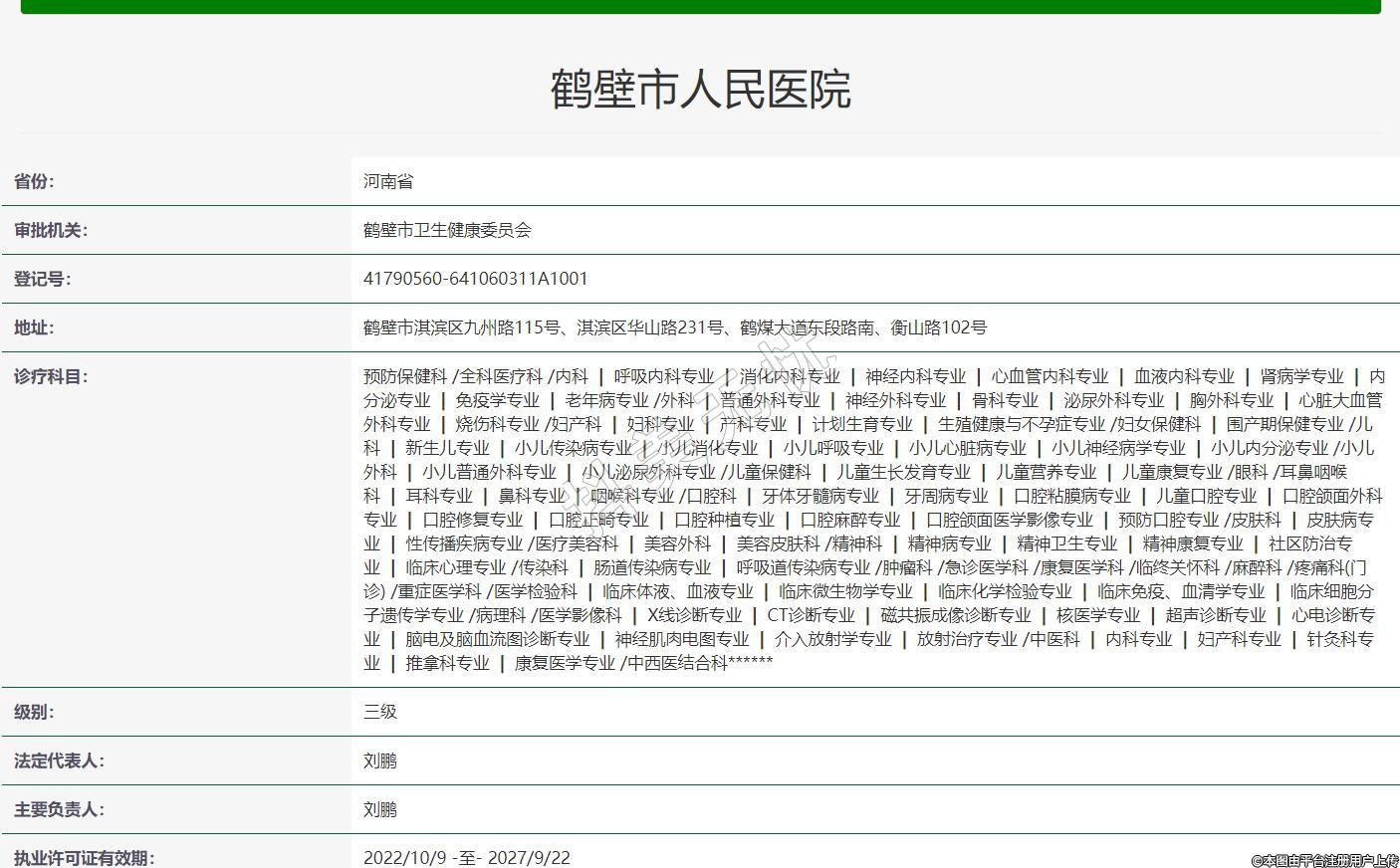The width and height of the screenshot is (1400, 868).
Task: Click 鹤壁市卫生健康委员会 approval authority text
Action: (x=447, y=230)
